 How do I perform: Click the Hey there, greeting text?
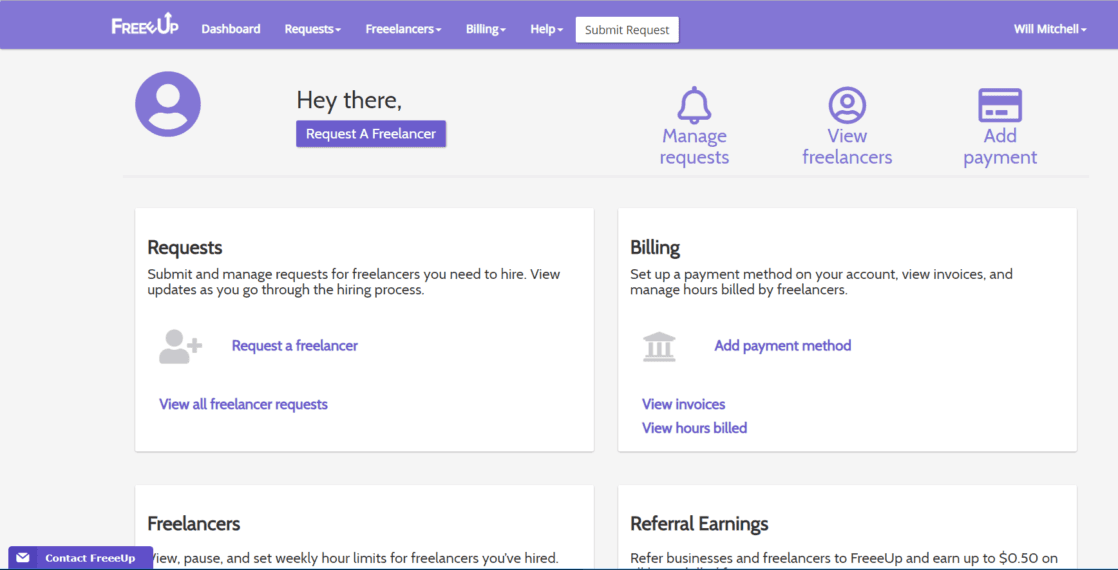(349, 101)
